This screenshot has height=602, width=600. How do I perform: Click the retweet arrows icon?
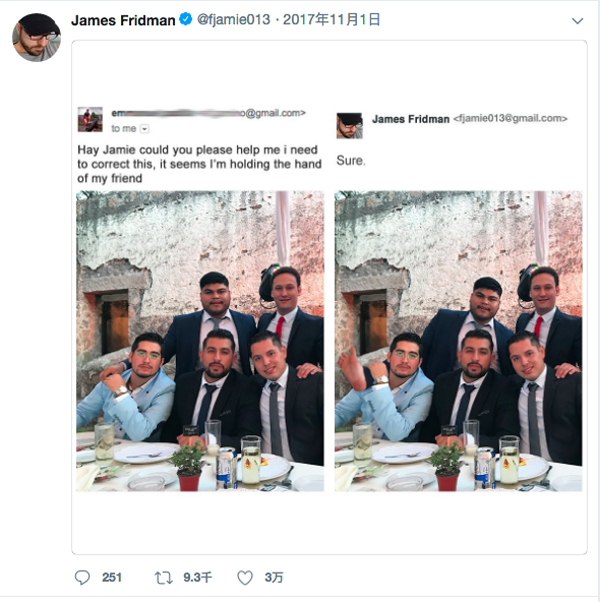pos(163,577)
